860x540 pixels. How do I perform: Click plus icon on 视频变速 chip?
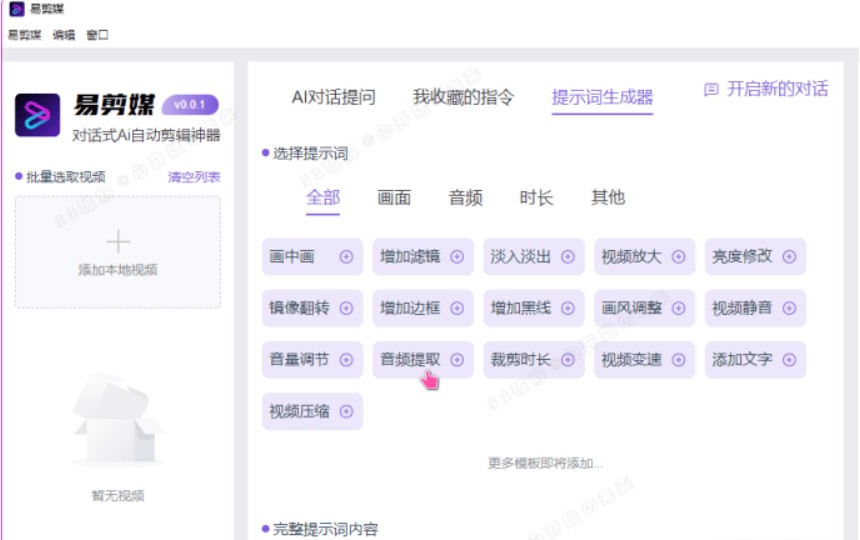pos(678,360)
